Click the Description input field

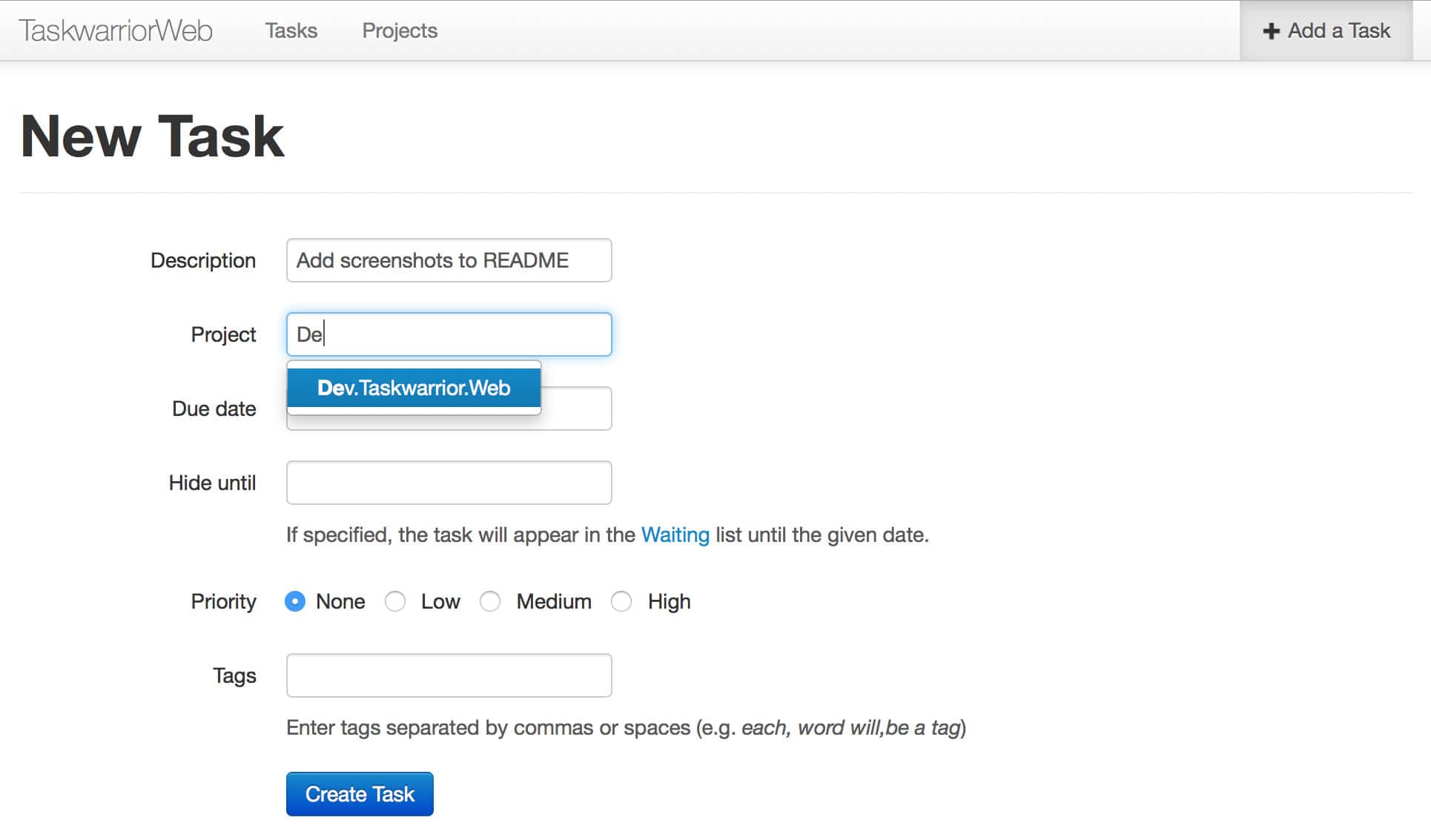click(449, 260)
